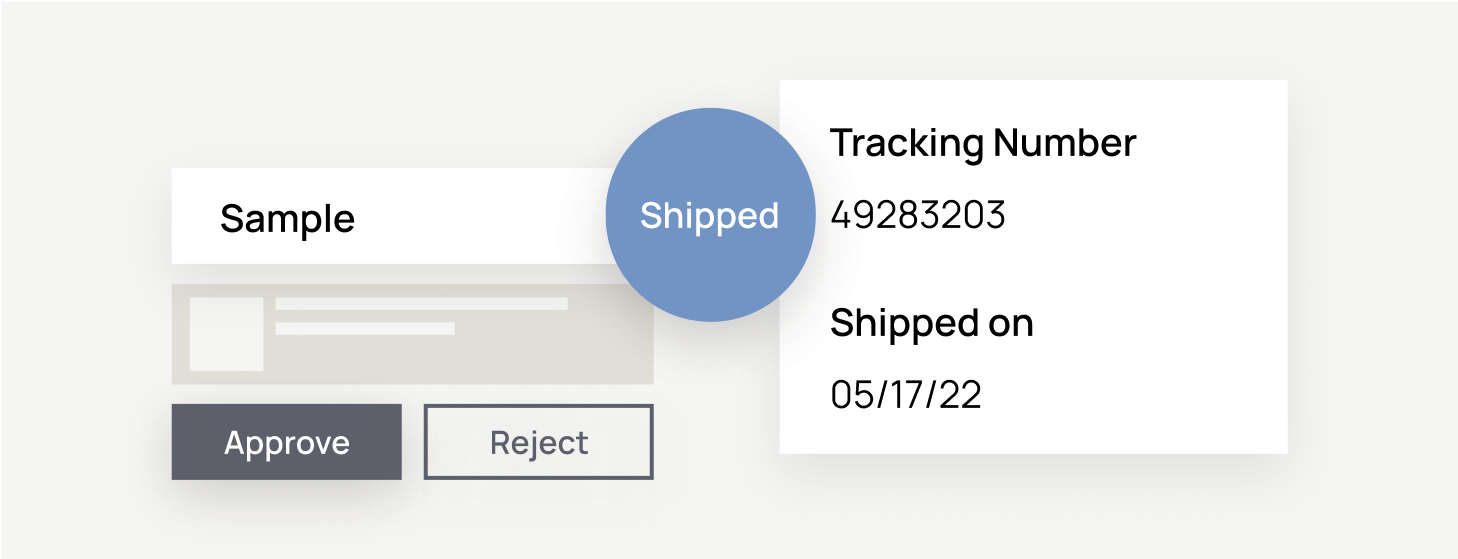The image size is (1458, 559).
Task: Click the word "Tracking" in the heading
Action: [x=907, y=143]
